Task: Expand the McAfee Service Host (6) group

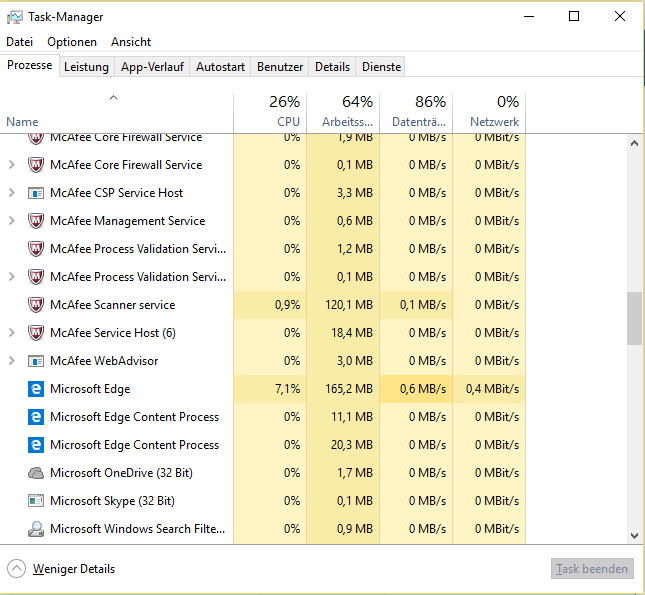Action: click(12, 333)
